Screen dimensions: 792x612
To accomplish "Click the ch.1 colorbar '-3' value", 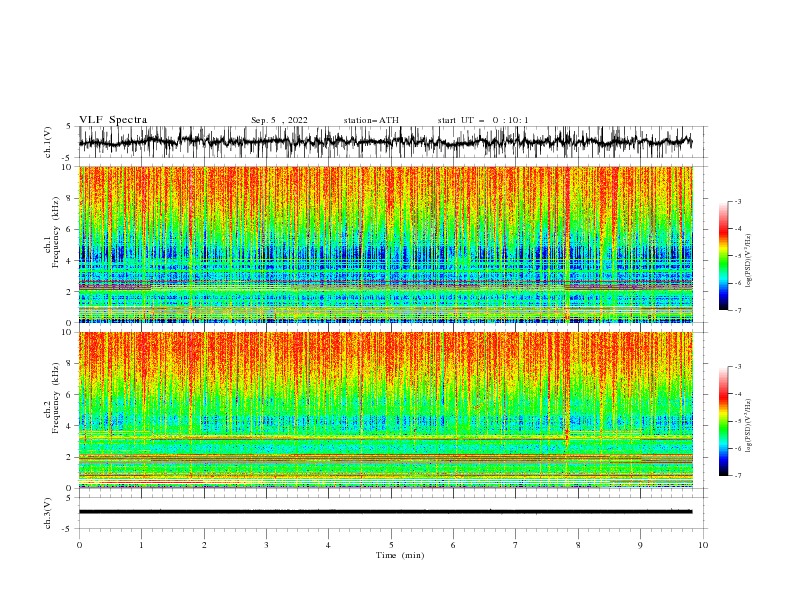I will pyautogui.click(x=737, y=201).
